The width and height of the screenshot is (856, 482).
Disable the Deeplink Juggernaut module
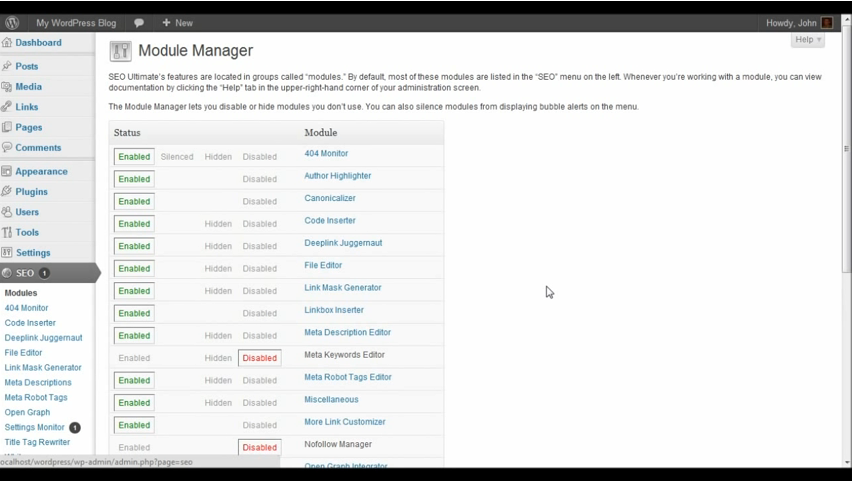tap(259, 246)
